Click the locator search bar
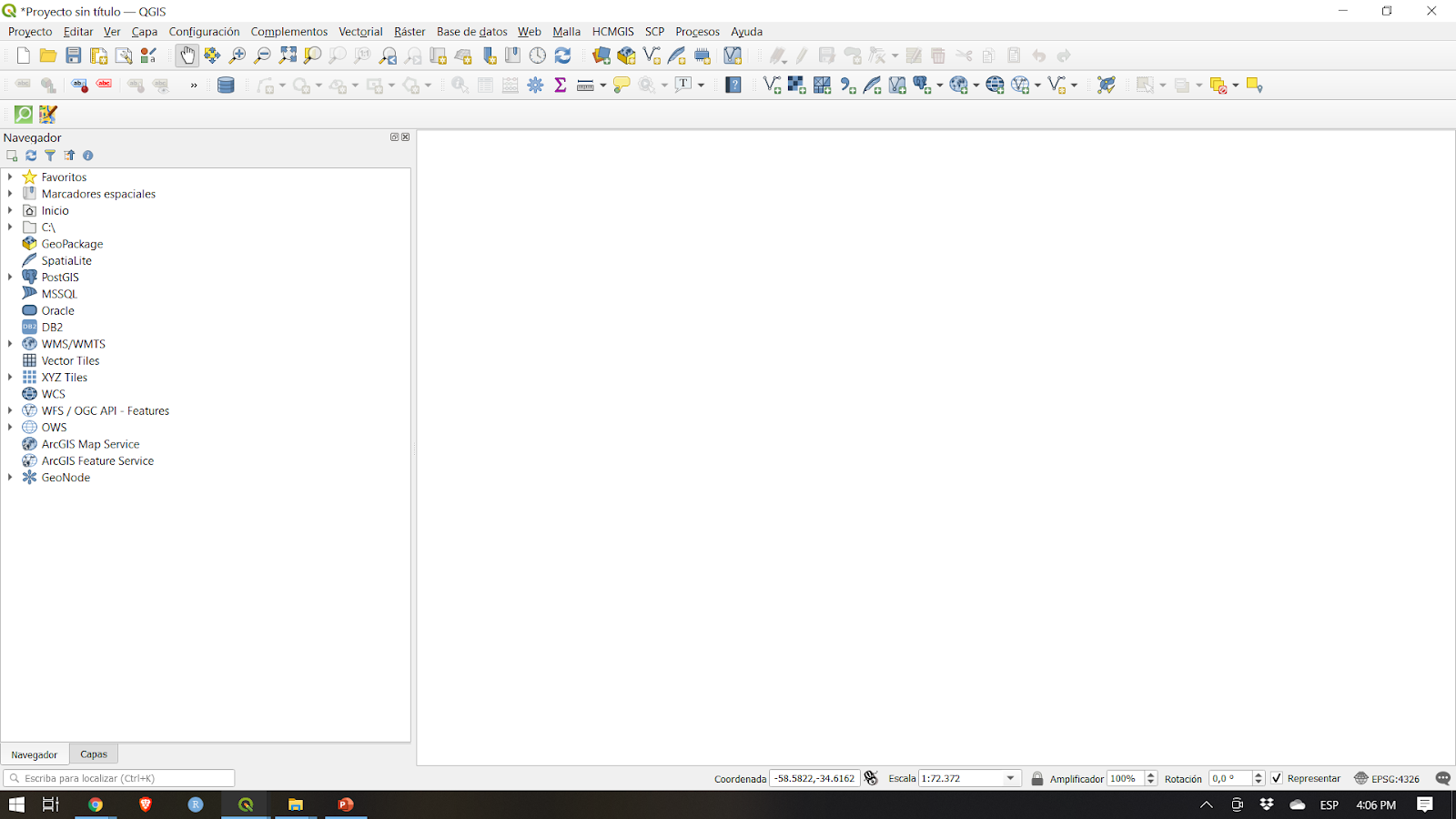 point(119,778)
